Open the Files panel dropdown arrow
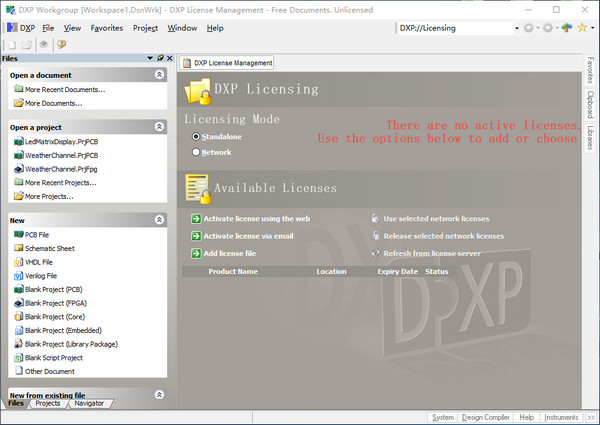 [x=150, y=58]
